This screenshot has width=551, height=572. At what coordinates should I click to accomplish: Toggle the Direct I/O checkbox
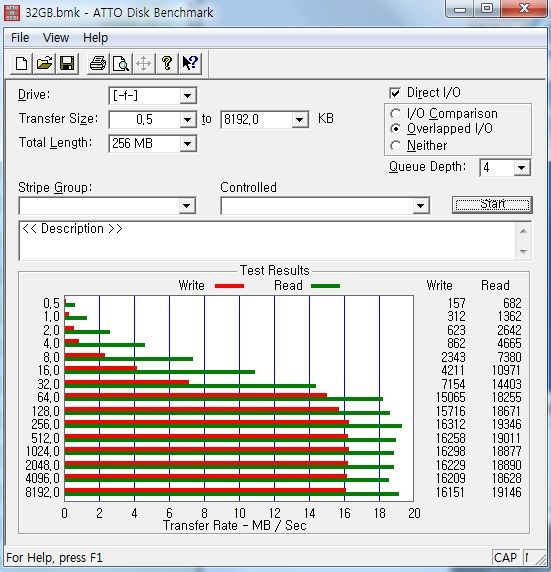395,93
